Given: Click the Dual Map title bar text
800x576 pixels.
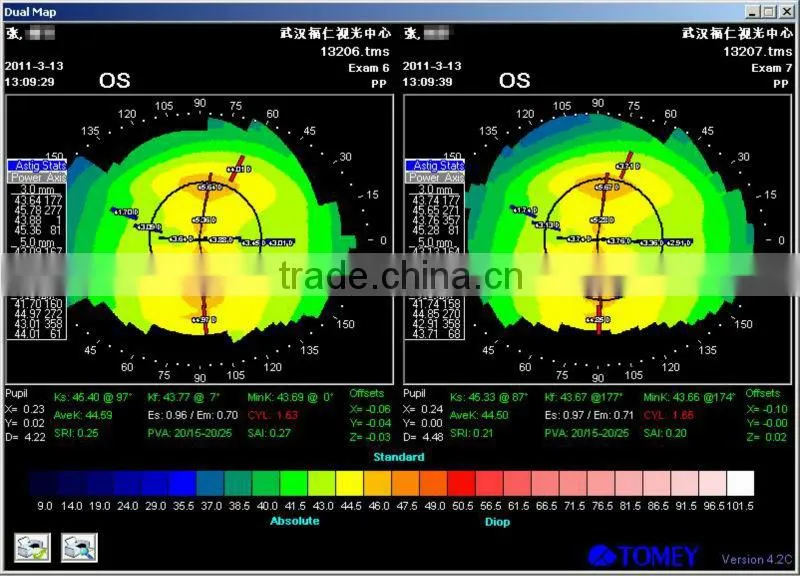Looking at the screenshot, I should (30, 12).
